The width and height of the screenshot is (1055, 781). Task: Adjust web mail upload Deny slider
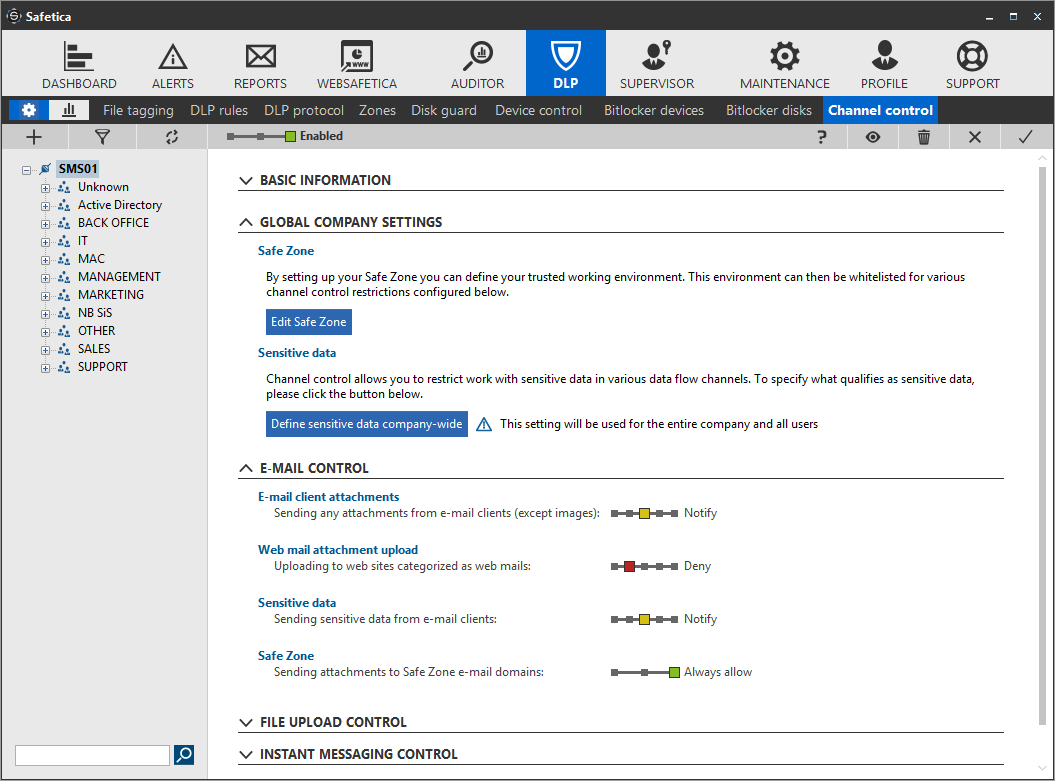click(645, 567)
